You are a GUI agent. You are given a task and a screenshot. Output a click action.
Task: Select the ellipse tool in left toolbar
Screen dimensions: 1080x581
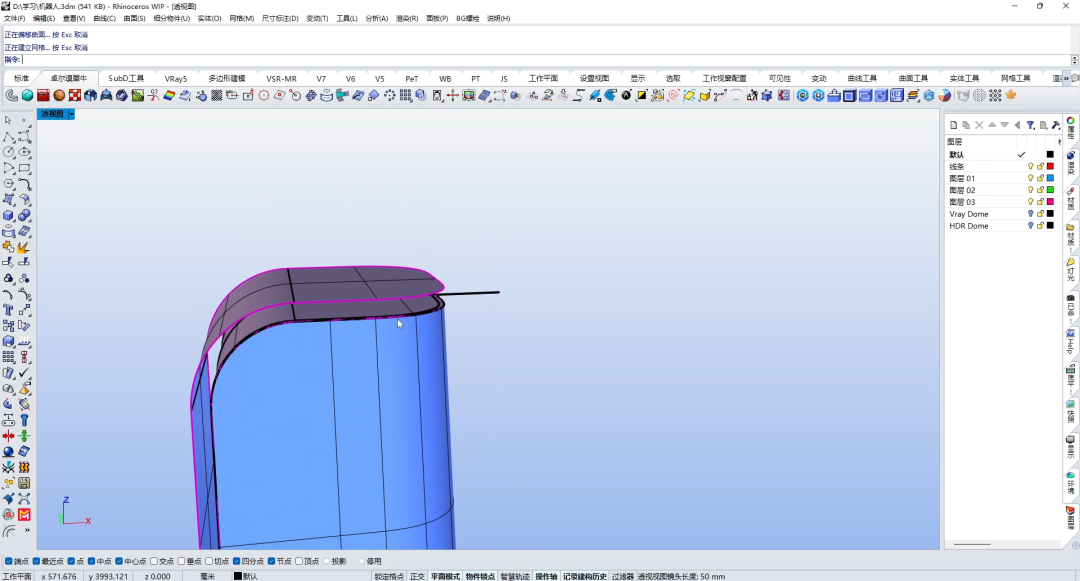click(x=24, y=152)
